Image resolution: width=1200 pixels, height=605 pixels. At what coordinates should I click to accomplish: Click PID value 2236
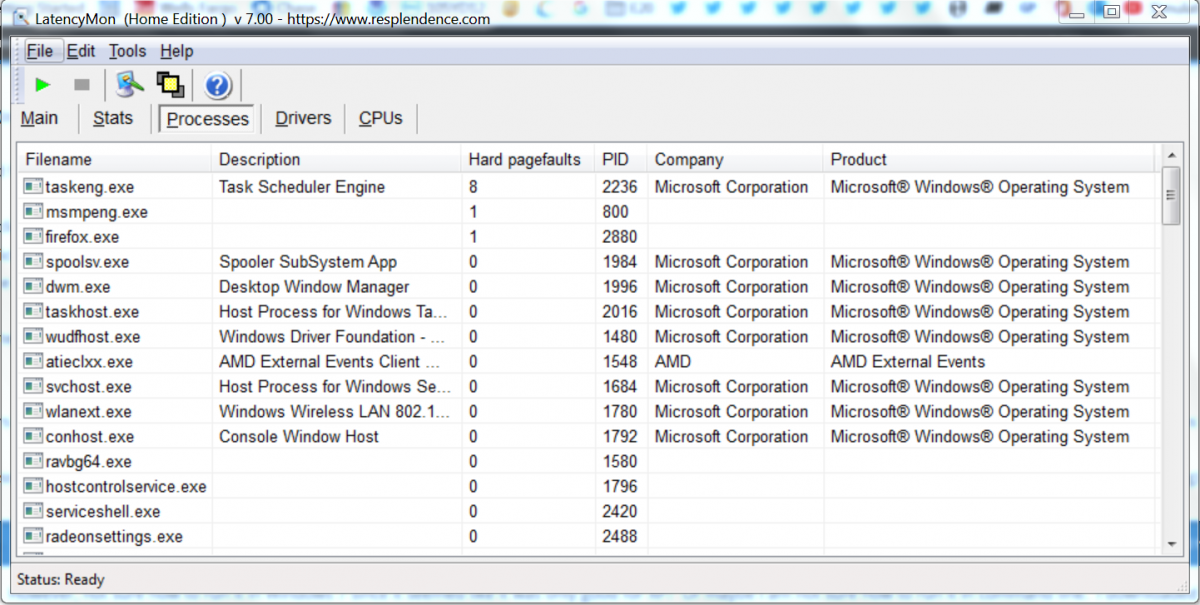(x=620, y=187)
